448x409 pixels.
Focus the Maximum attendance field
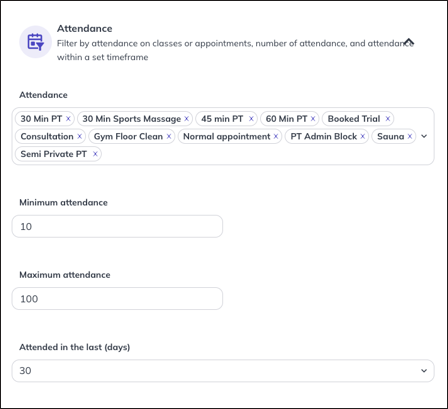(x=117, y=299)
